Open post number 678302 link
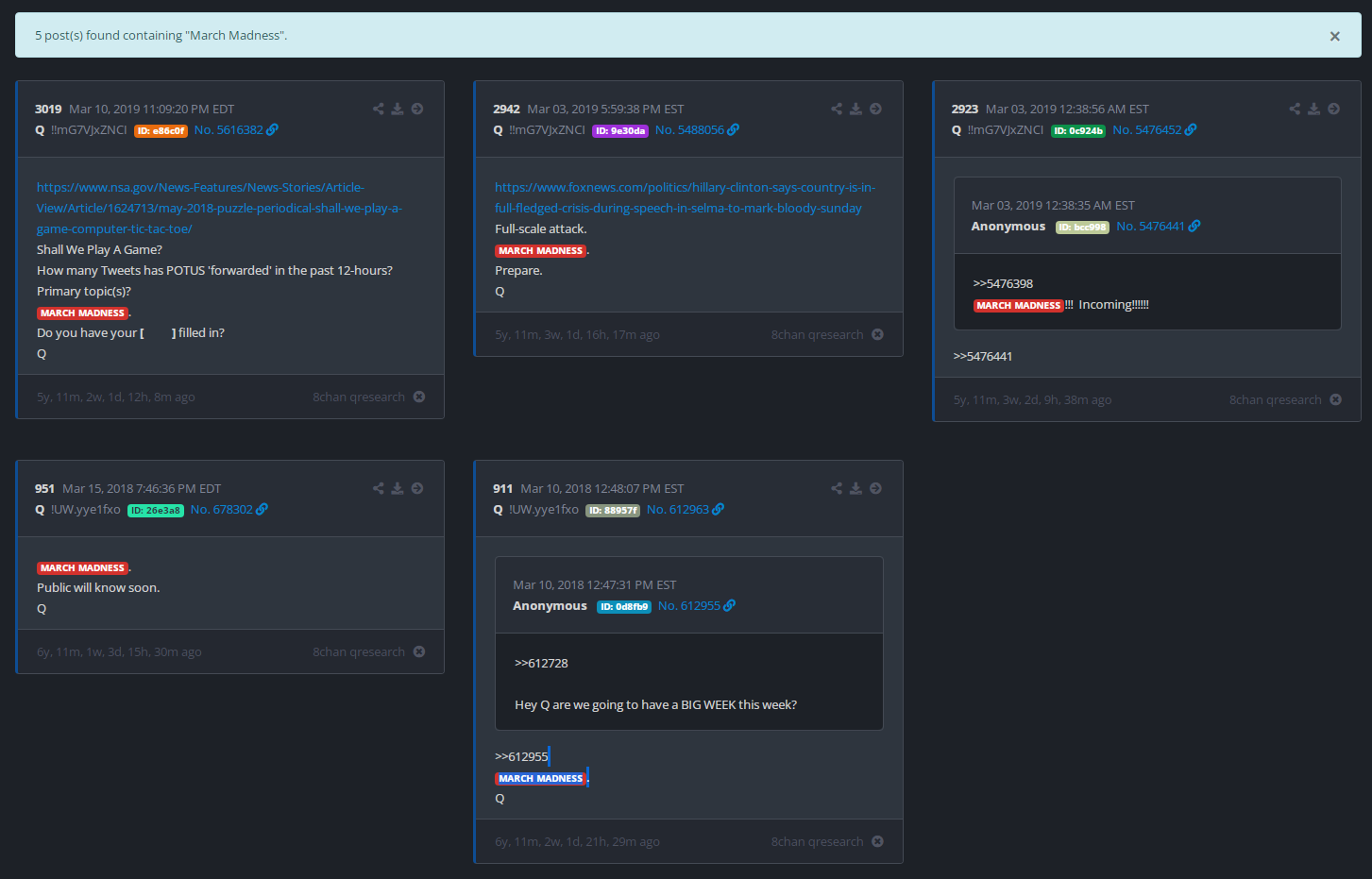The image size is (1372, 879). [x=222, y=510]
